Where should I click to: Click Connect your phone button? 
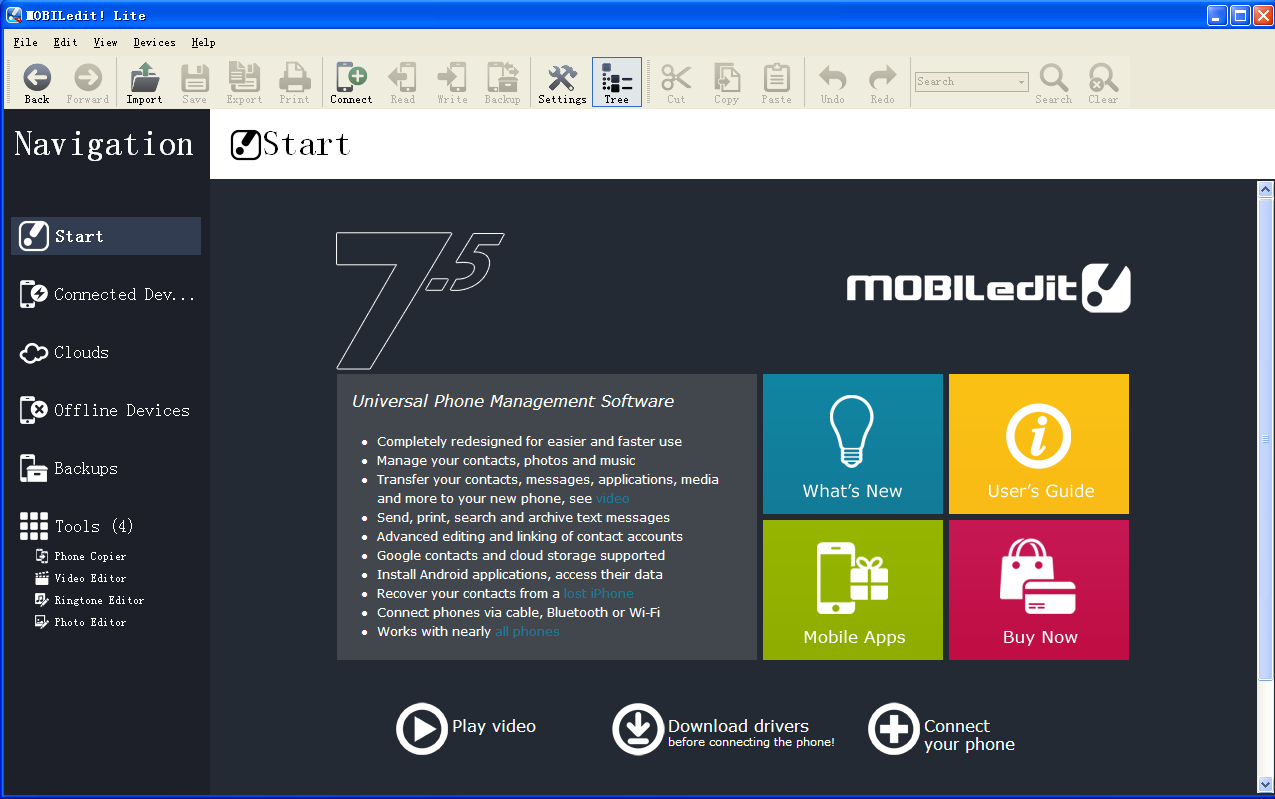pos(942,728)
